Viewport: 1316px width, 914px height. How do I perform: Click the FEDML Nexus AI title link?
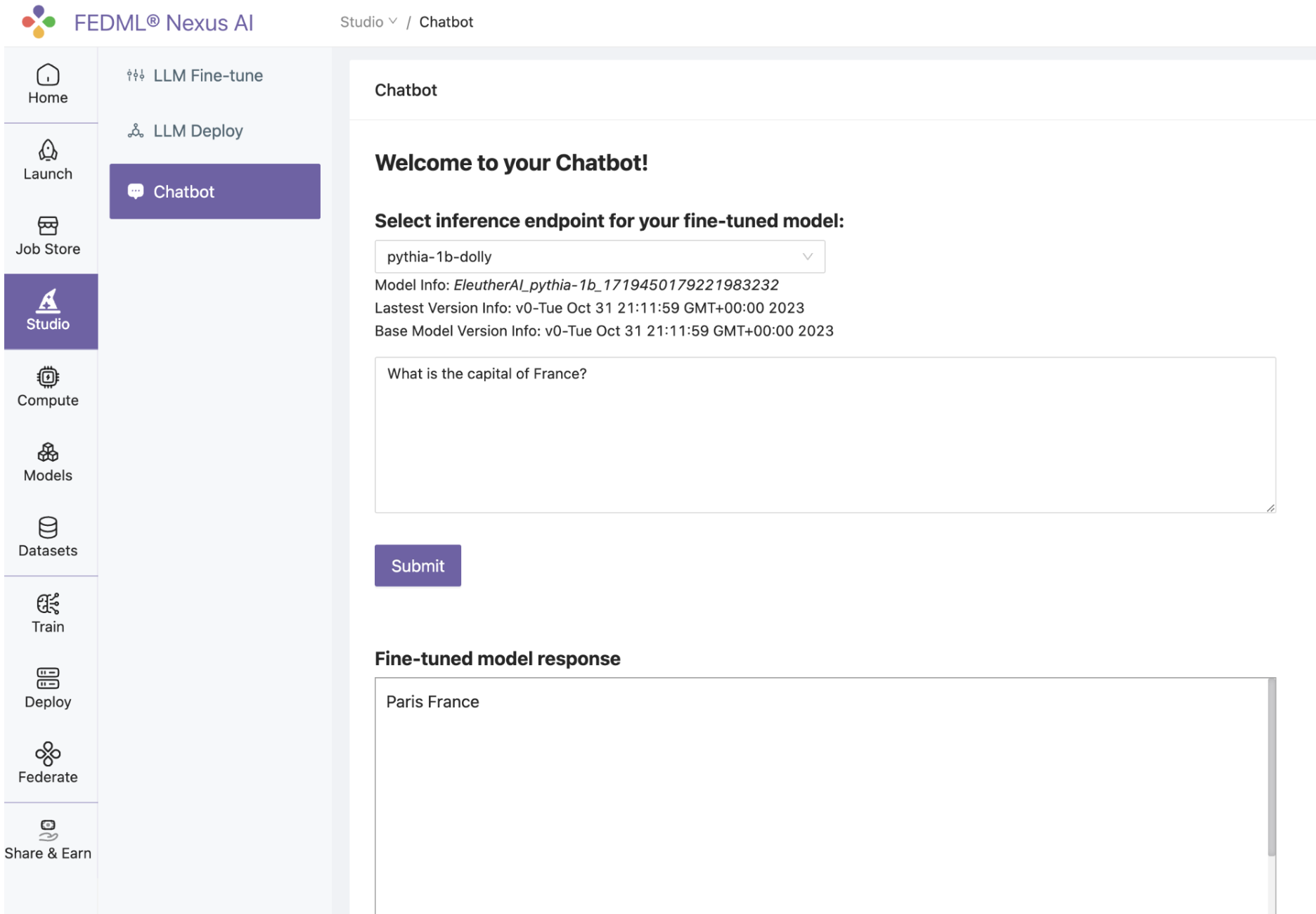(164, 22)
